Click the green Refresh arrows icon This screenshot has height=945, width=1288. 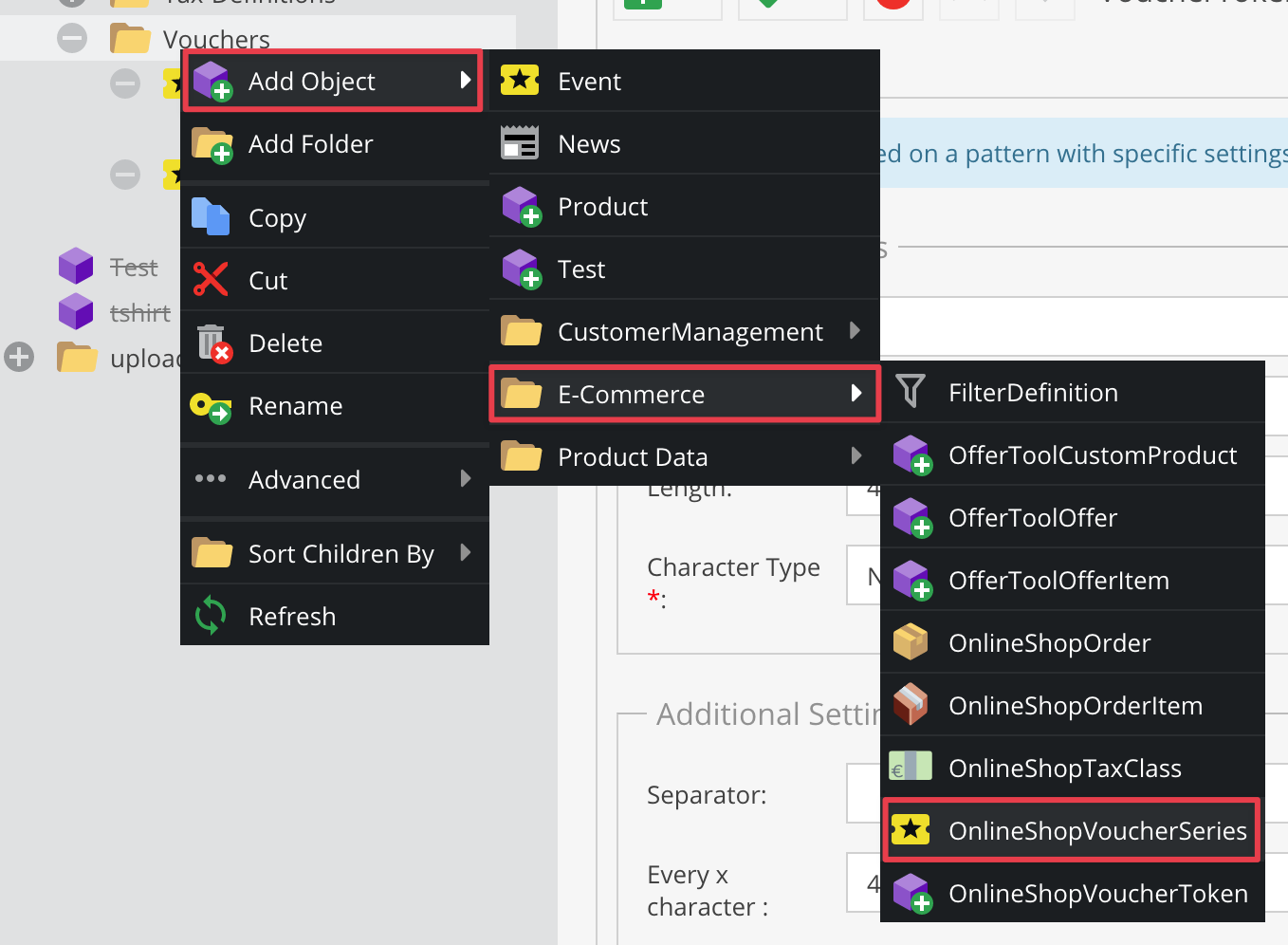tap(211, 616)
